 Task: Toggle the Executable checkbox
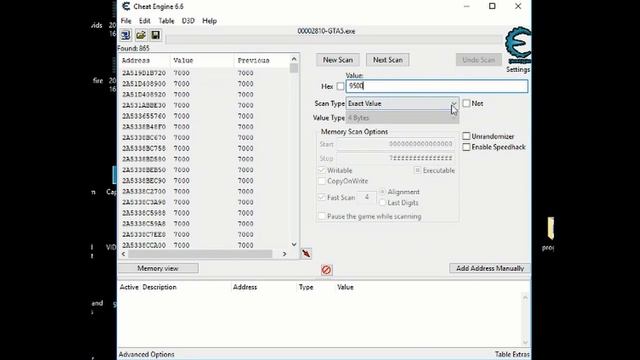click(x=418, y=170)
